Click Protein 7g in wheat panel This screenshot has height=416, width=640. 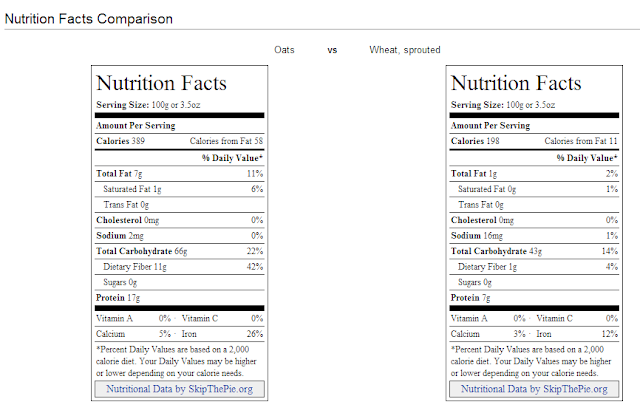point(471,298)
